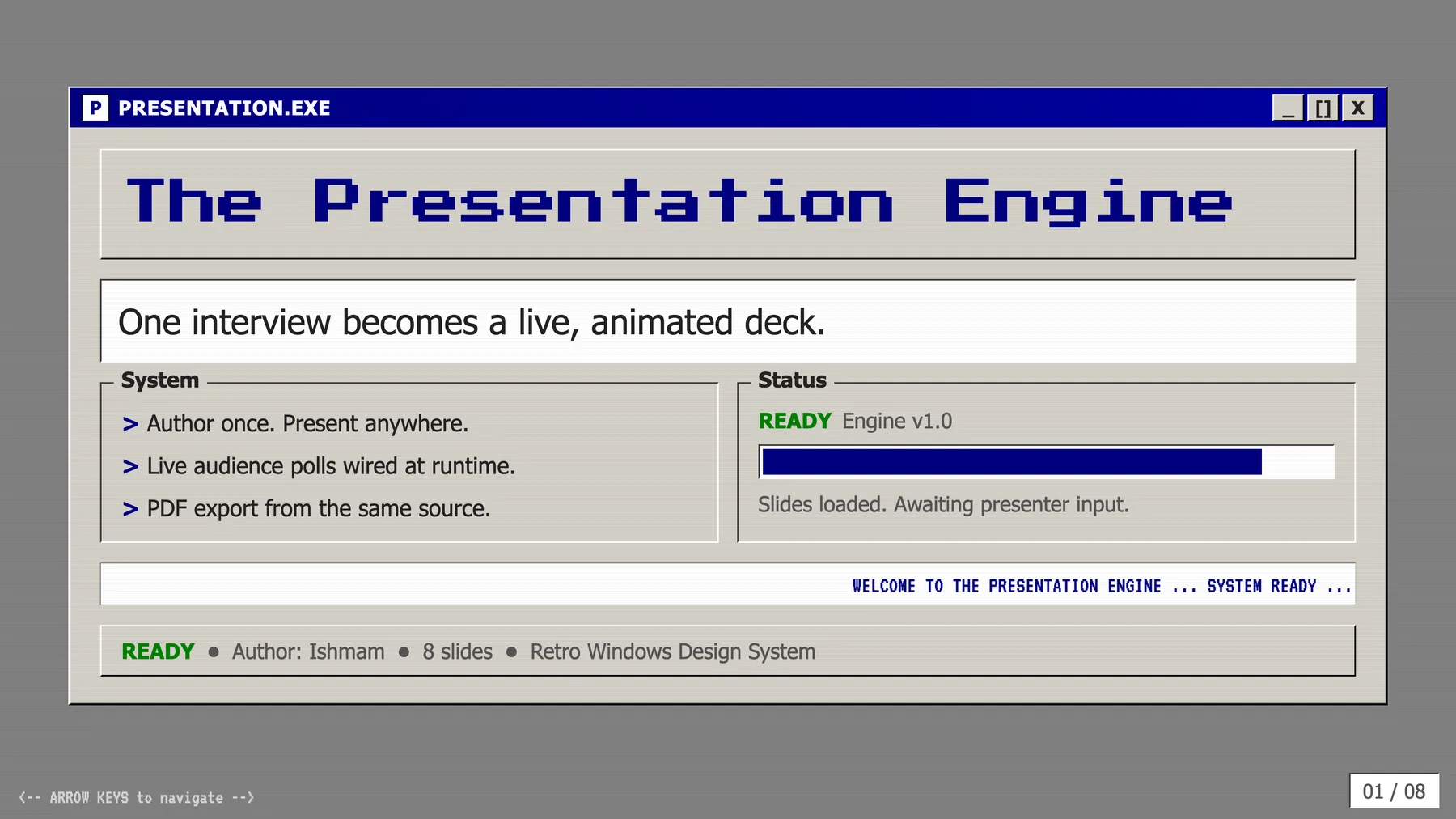Click the PRESENTATION.EXE title text
The height and width of the screenshot is (819, 1456).
(224, 108)
